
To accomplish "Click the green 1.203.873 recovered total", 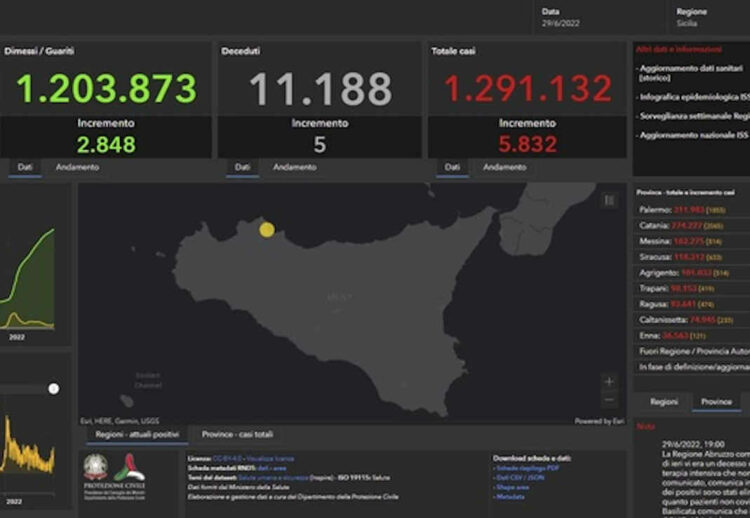I will pos(107,88).
